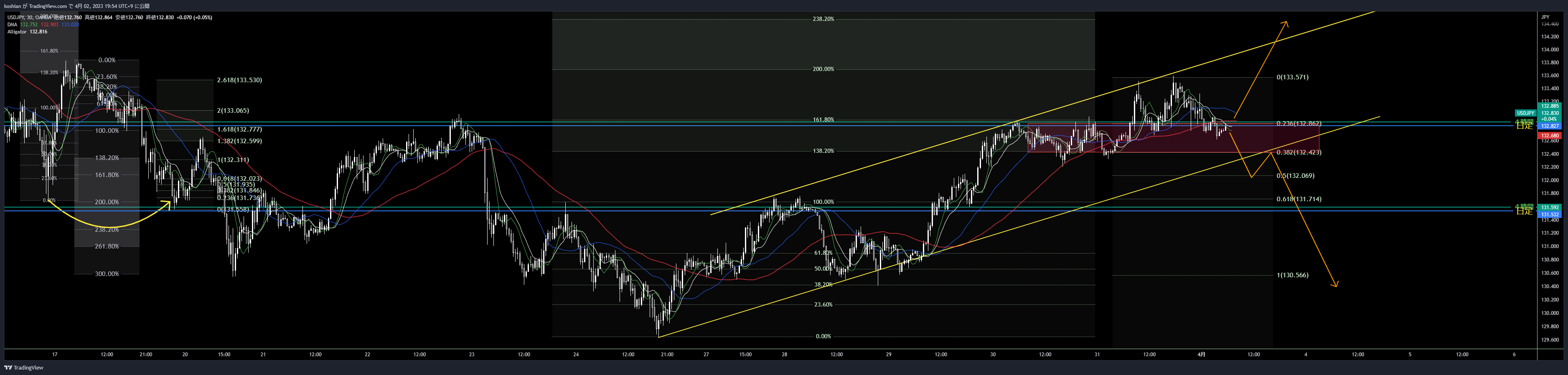This screenshot has width=1568, height=375.
Task: Select the 0.236(132.862) retracement label
Action: point(1299,124)
